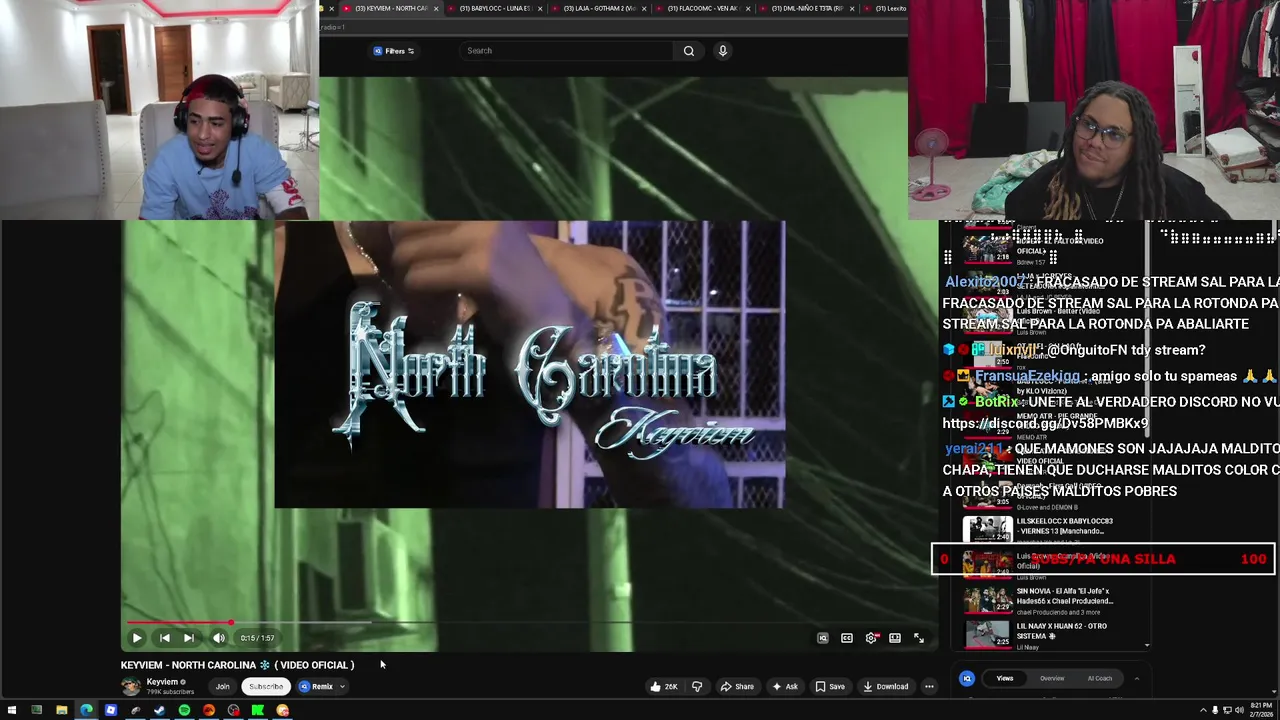This screenshot has height=720, width=1280.
Task: Open LILSKEELOCC X BABYLOCC83 video thumbnail
Action: (x=987, y=529)
